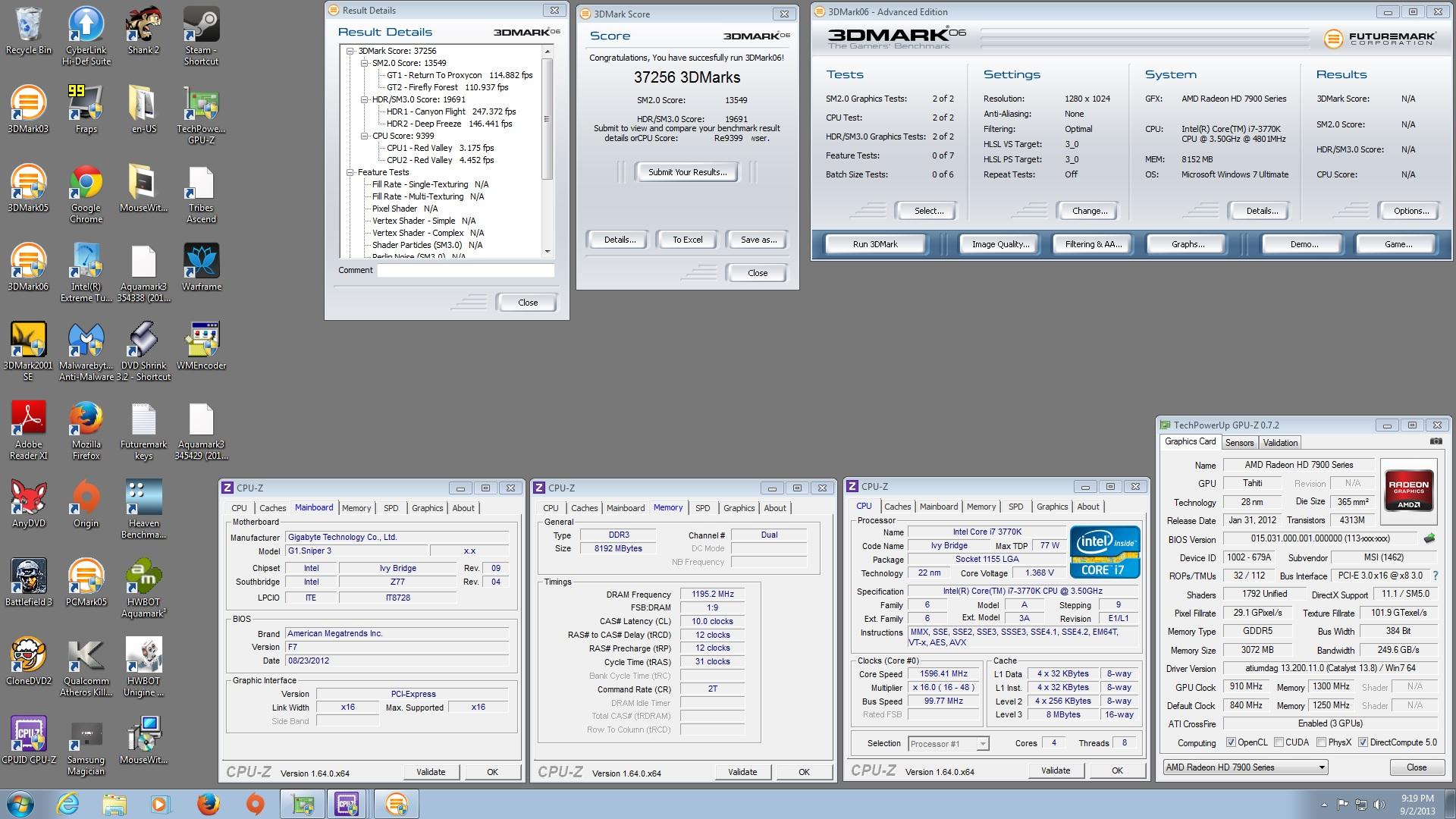Viewport: 1456px width, 819px height.
Task: Launch Origin from the desktop
Action: pos(86,504)
